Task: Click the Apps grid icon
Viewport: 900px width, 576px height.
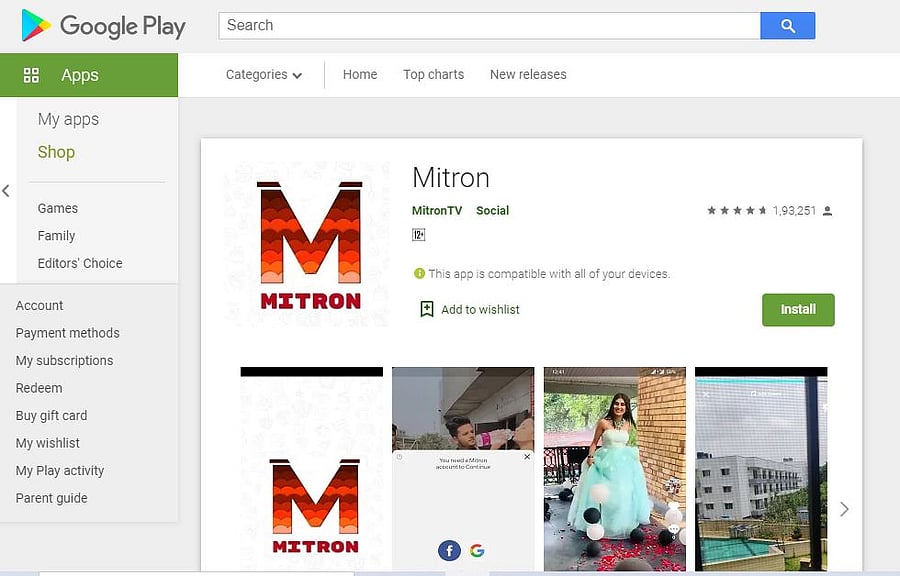Action: 31,75
